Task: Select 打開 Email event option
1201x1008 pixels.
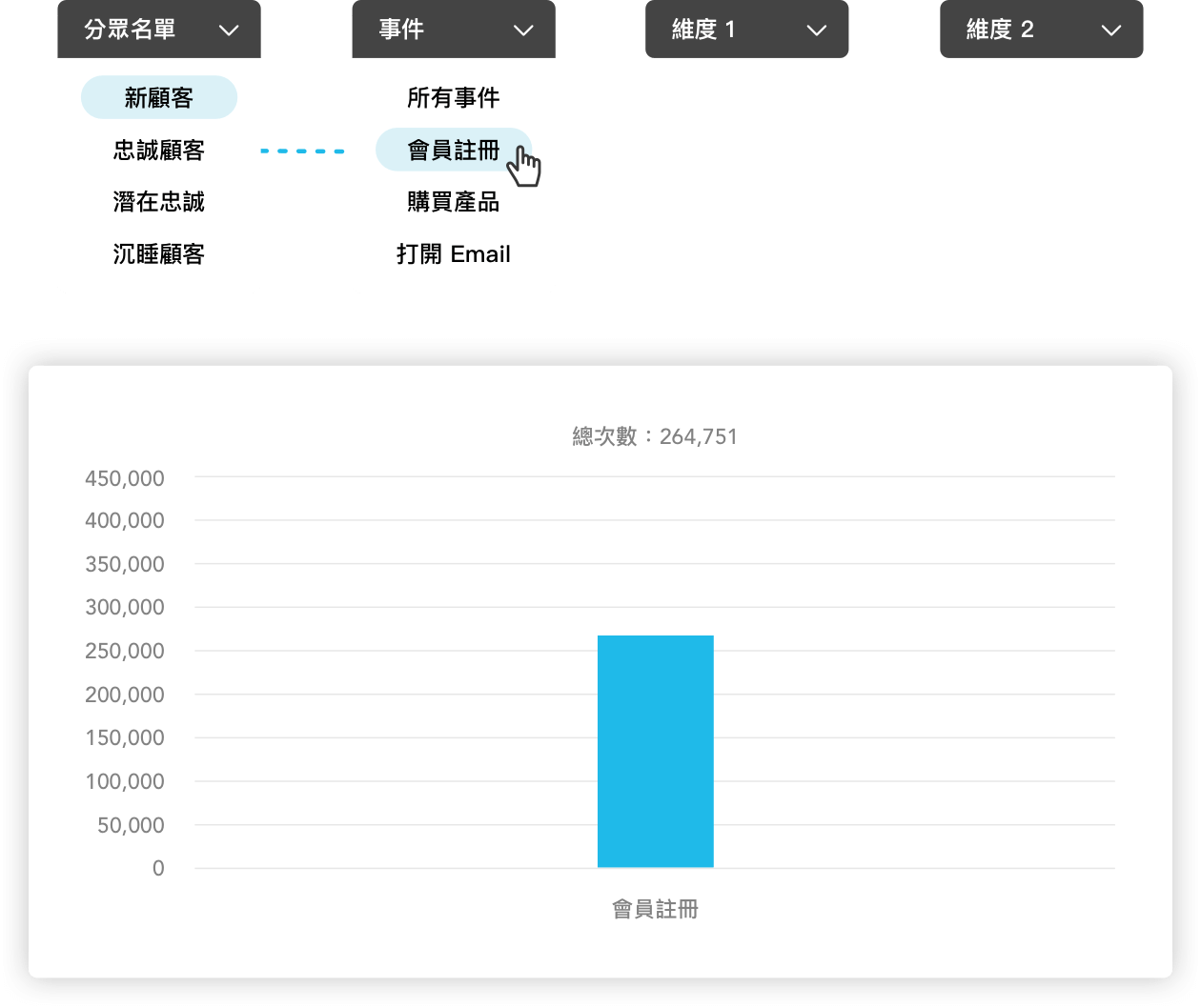Action: [x=453, y=254]
